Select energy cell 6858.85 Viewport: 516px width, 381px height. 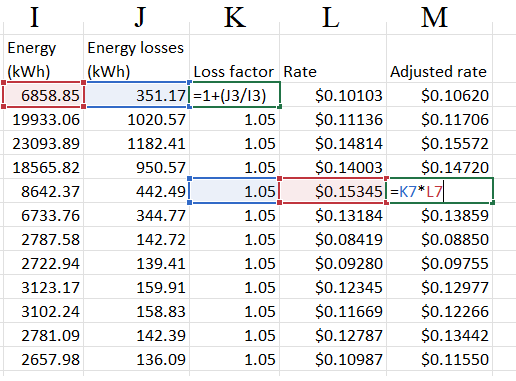[43, 95]
